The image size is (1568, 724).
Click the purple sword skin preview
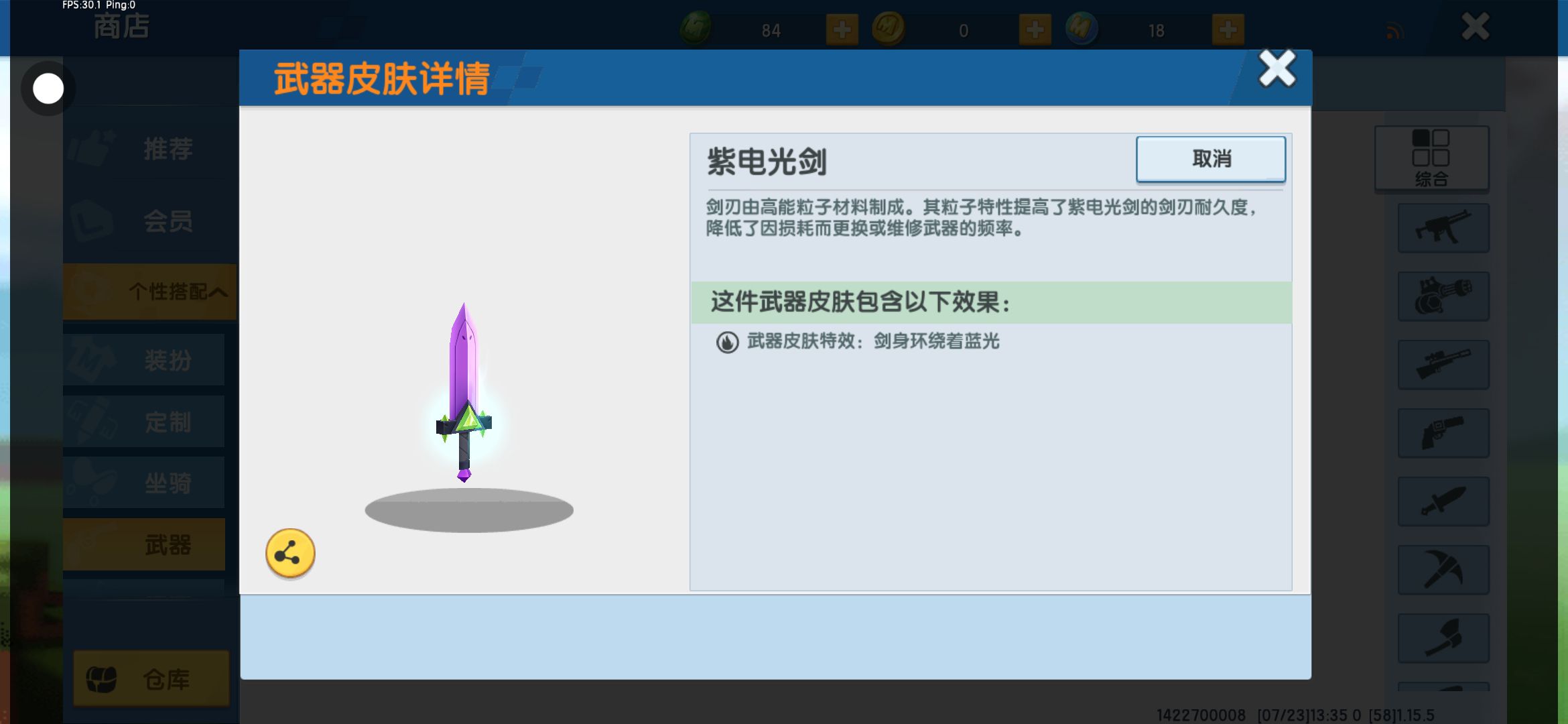pos(464,393)
